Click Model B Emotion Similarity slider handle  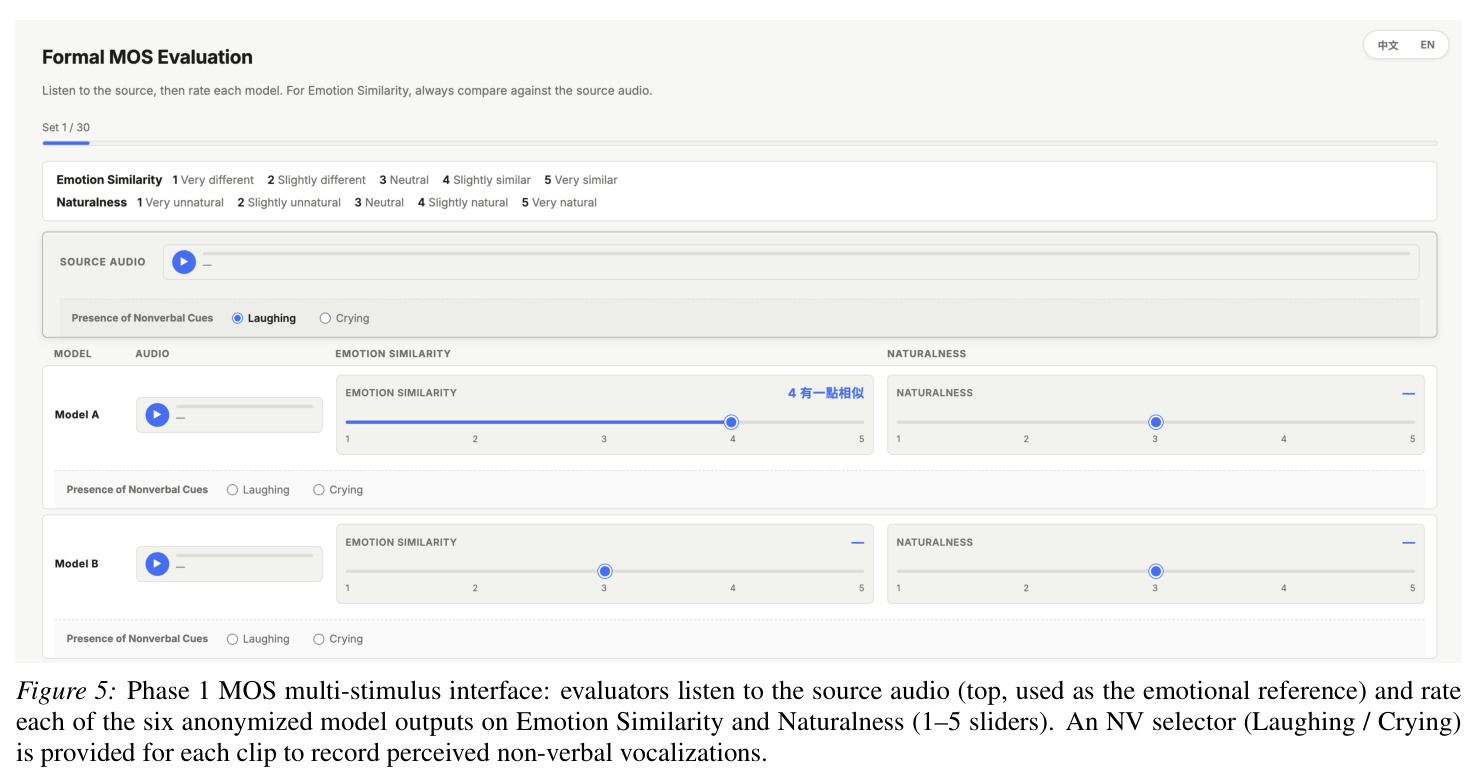[605, 571]
